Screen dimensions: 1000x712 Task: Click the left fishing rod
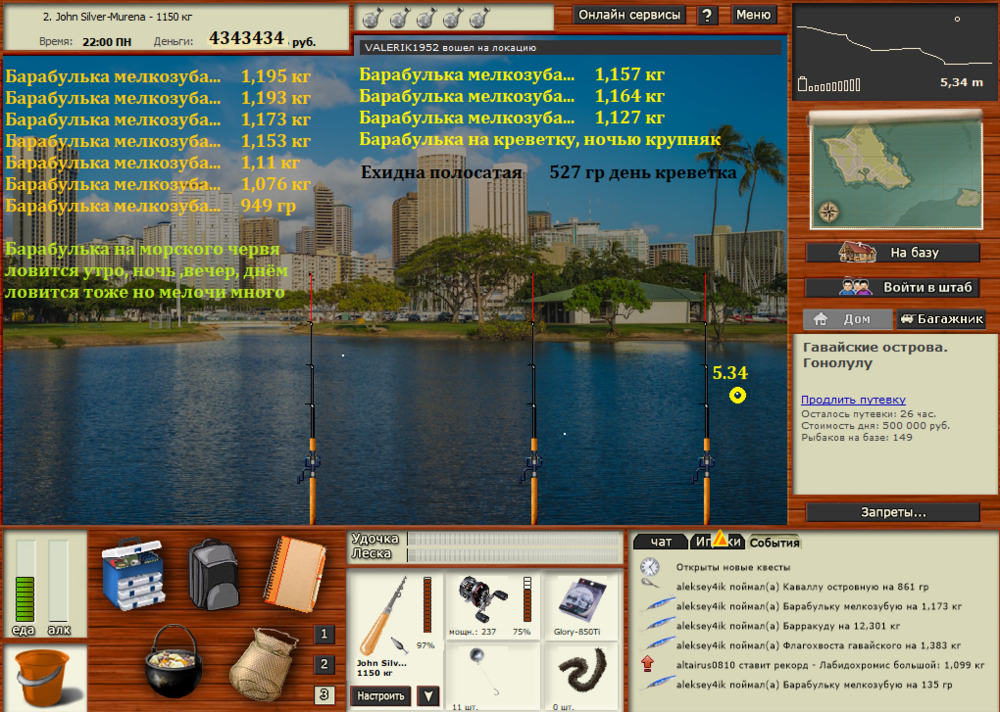coord(312,399)
